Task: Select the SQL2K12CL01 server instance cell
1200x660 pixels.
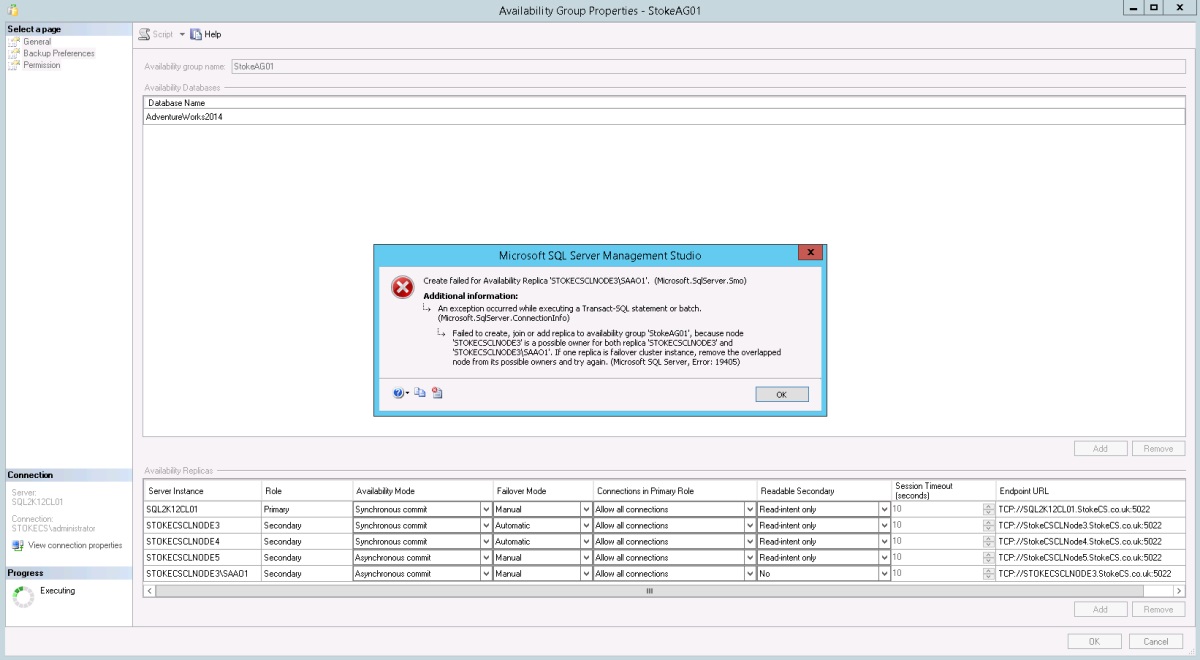Action: [202, 509]
